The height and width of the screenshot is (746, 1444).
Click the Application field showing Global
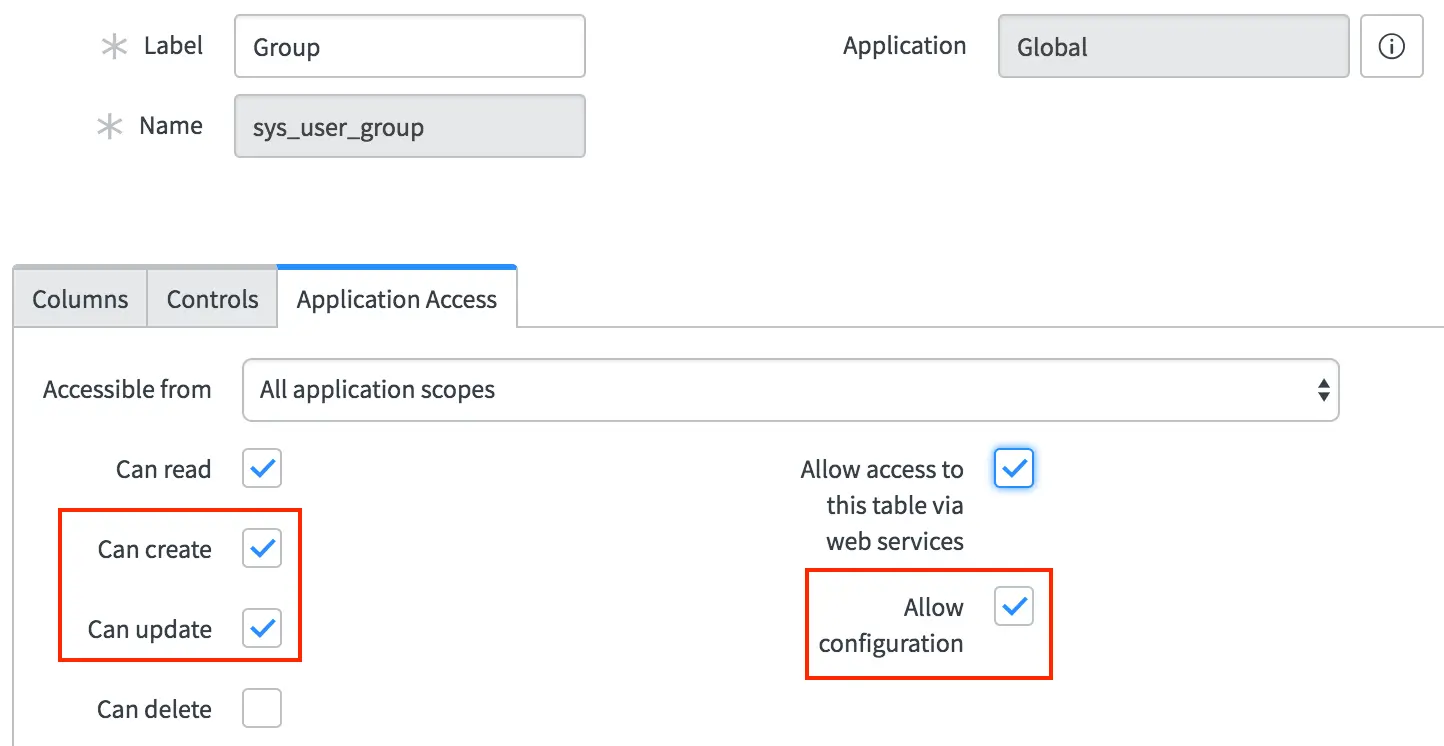pyautogui.click(x=1174, y=46)
